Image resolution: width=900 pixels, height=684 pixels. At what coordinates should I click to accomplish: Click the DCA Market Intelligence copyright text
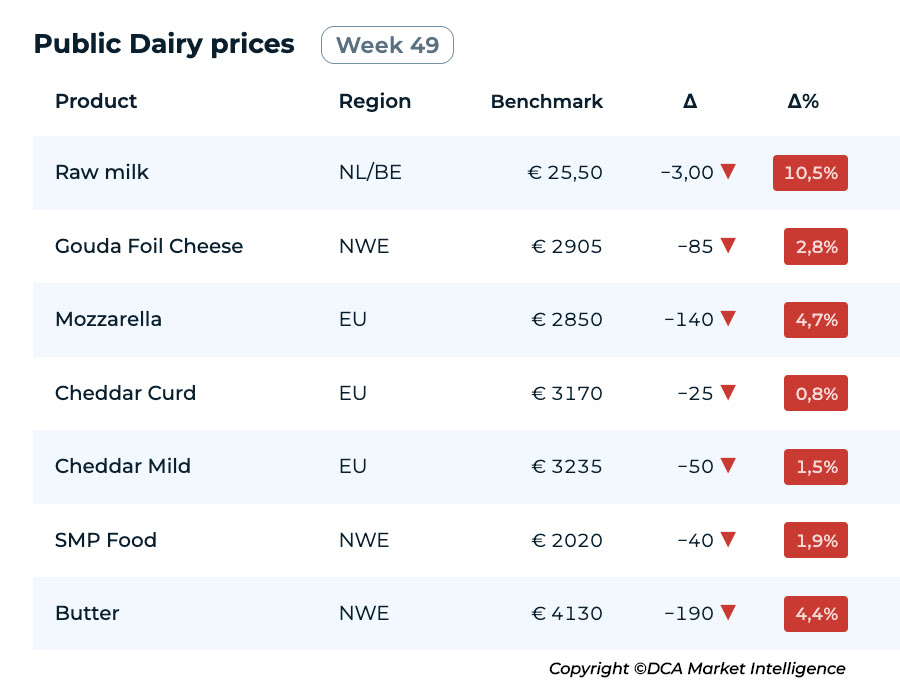pos(697,668)
